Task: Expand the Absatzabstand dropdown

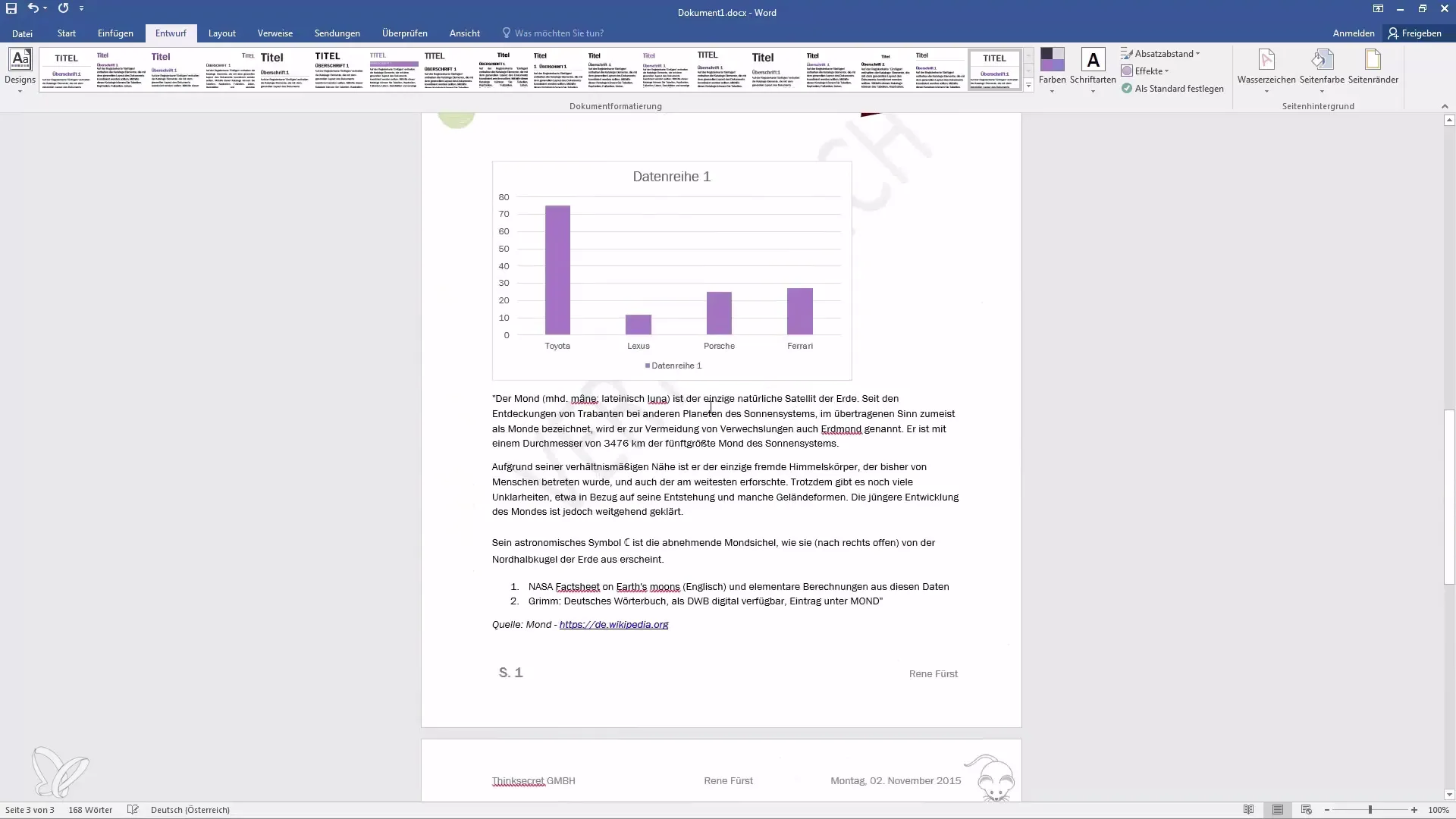Action: click(1166, 54)
